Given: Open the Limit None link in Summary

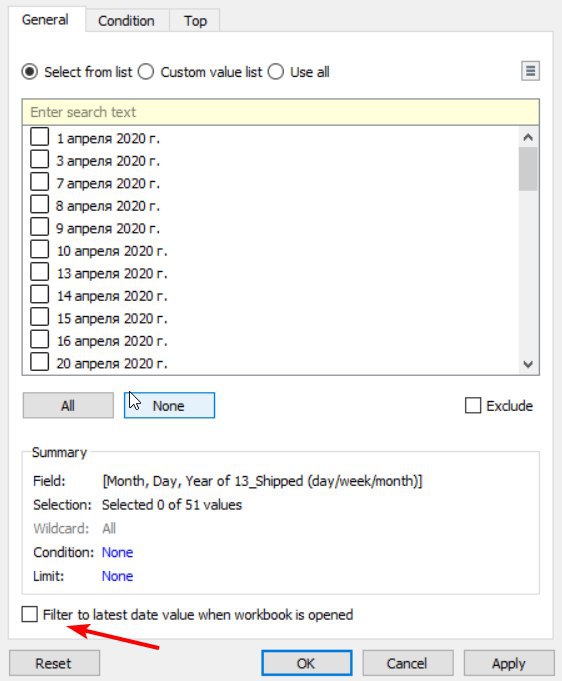Looking at the screenshot, I should [117, 576].
